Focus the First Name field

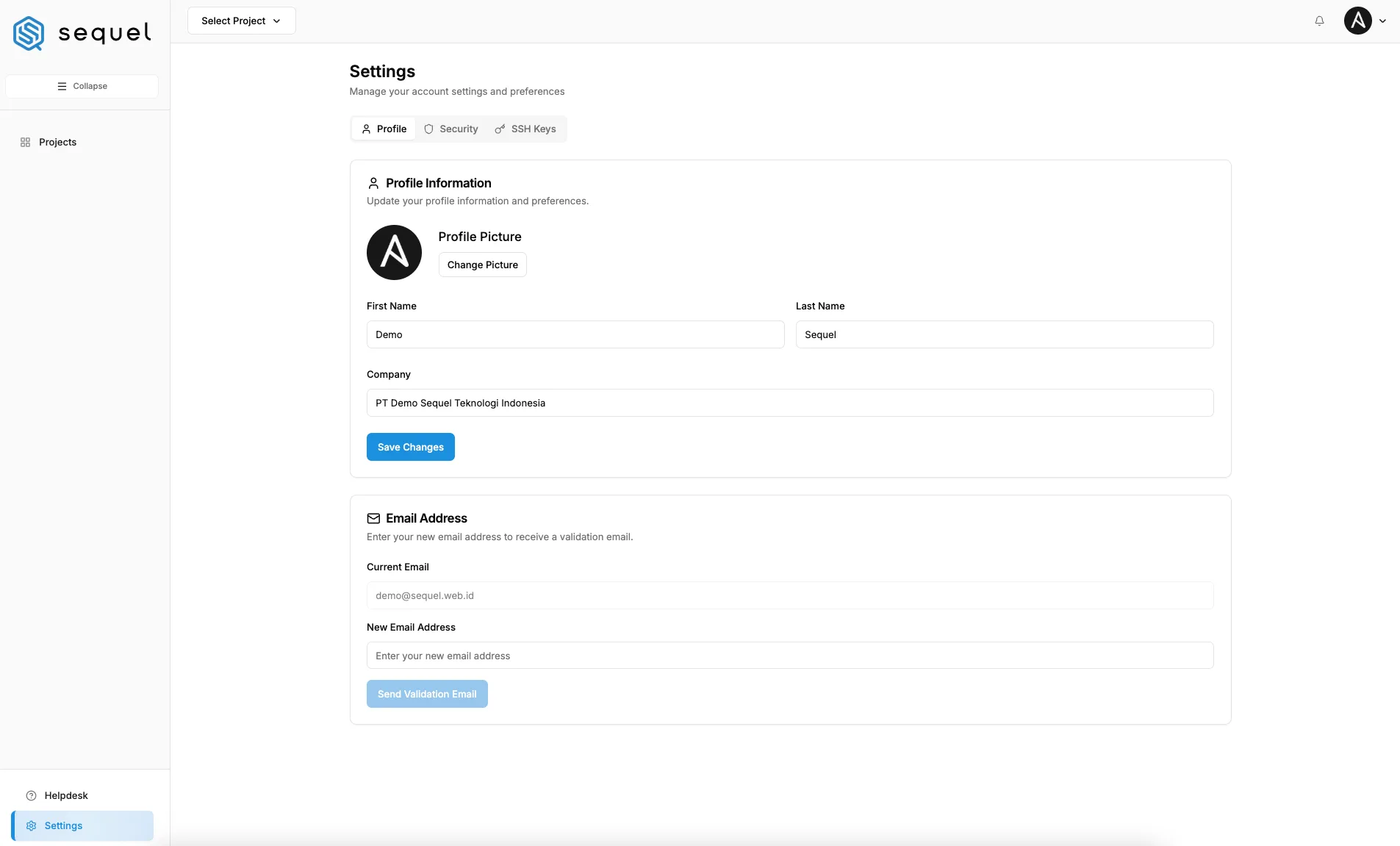575,334
